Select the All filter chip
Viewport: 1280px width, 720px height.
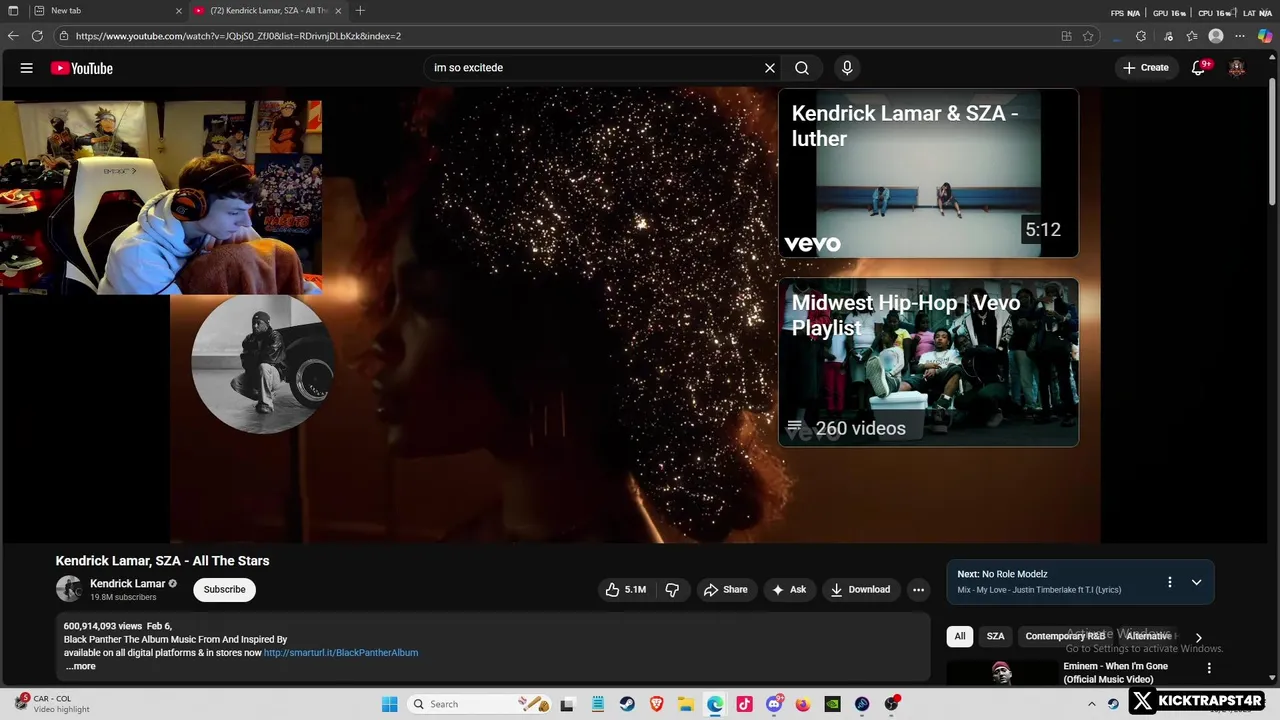tap(960, 636)
